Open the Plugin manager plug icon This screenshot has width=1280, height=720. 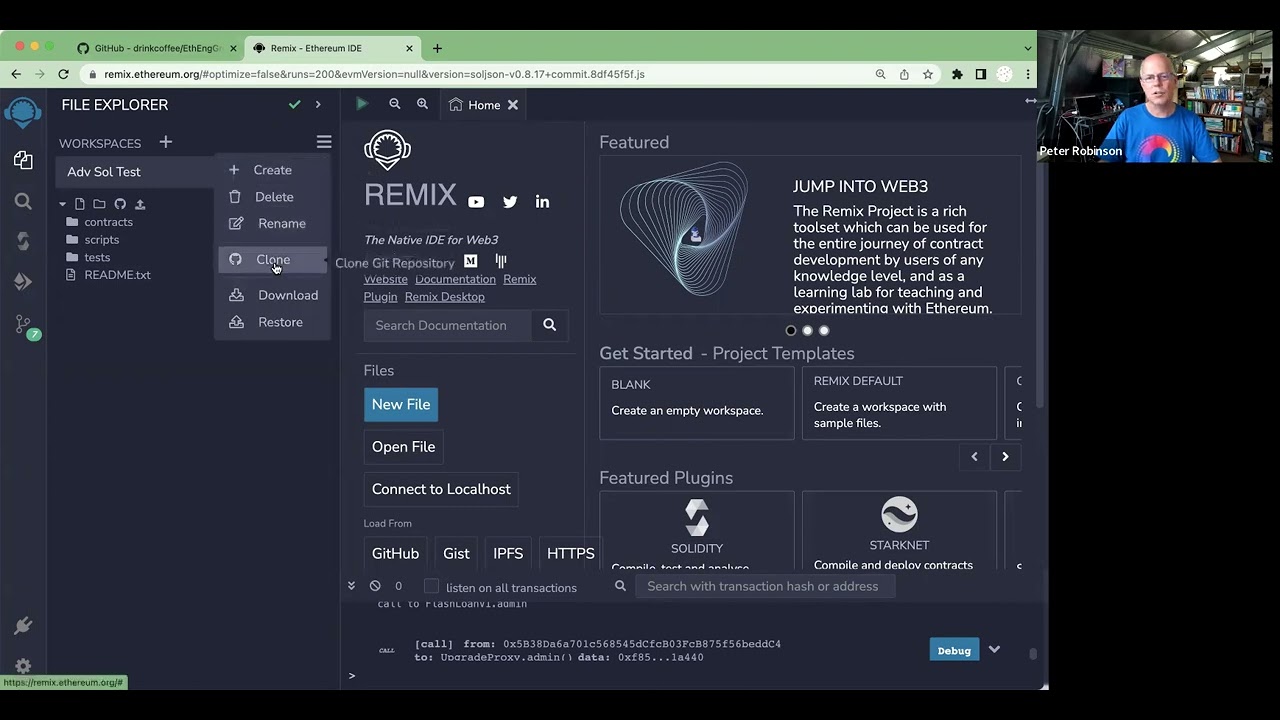23,626
